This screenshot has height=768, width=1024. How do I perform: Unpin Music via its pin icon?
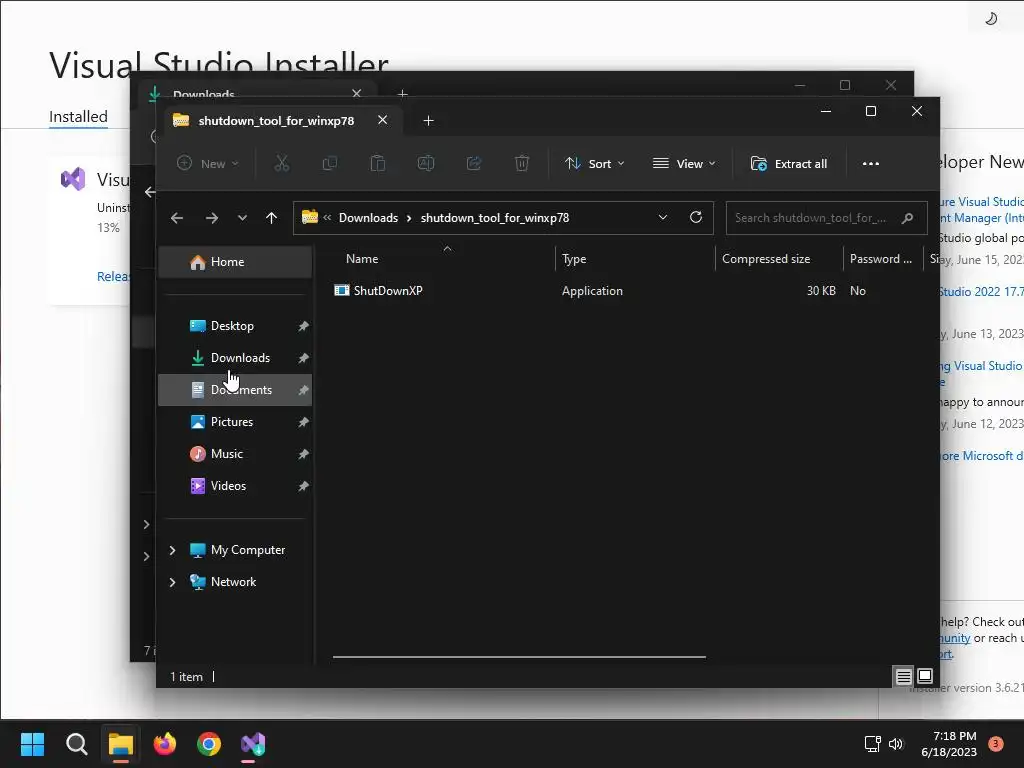[x=303, y=454]
